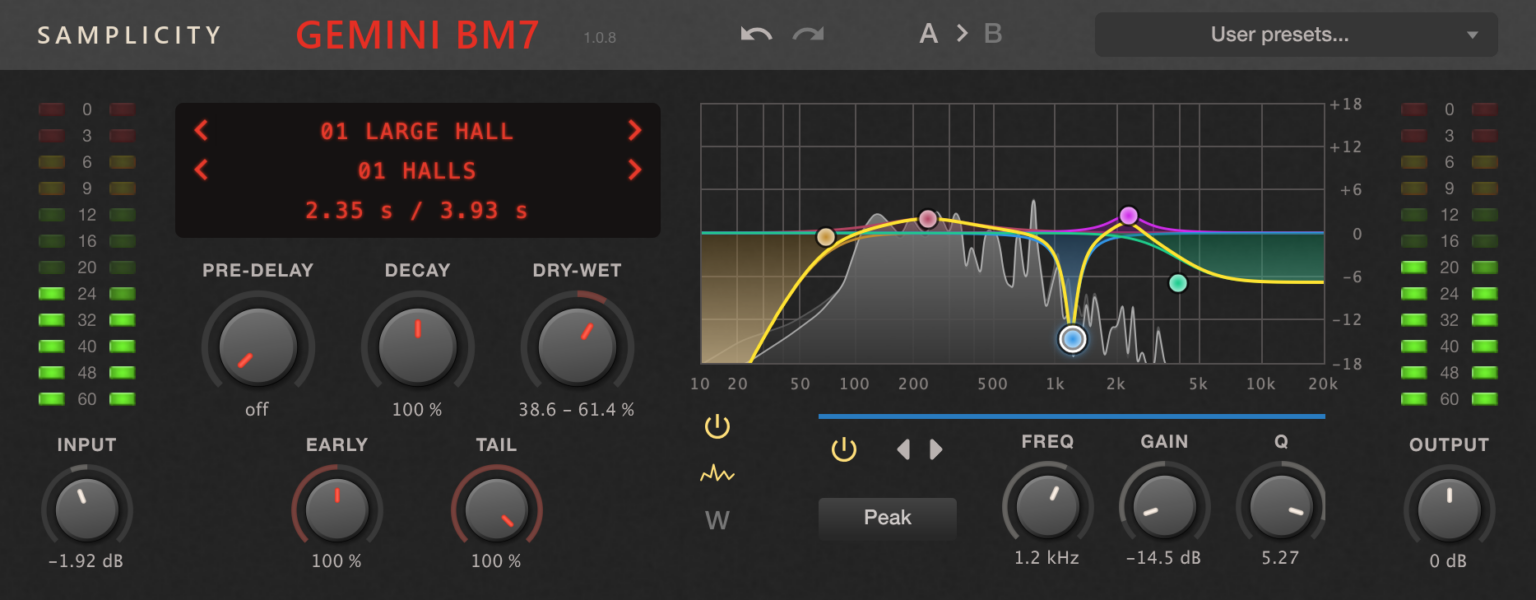1536x600 pixels.
Task: Switch to preset slot A
Action: [x=929, y=34]
